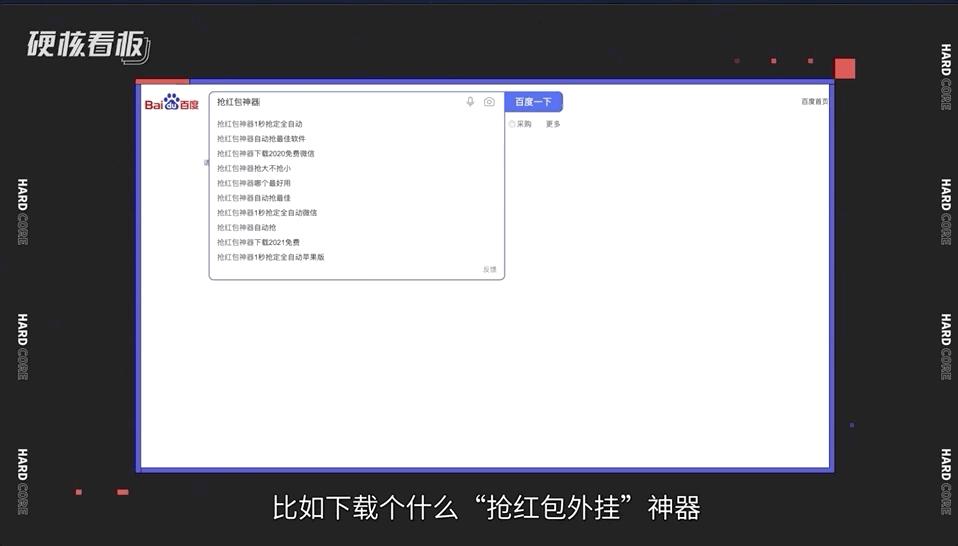
Task: Open image search with camera icon
Action: pos(489,102)
